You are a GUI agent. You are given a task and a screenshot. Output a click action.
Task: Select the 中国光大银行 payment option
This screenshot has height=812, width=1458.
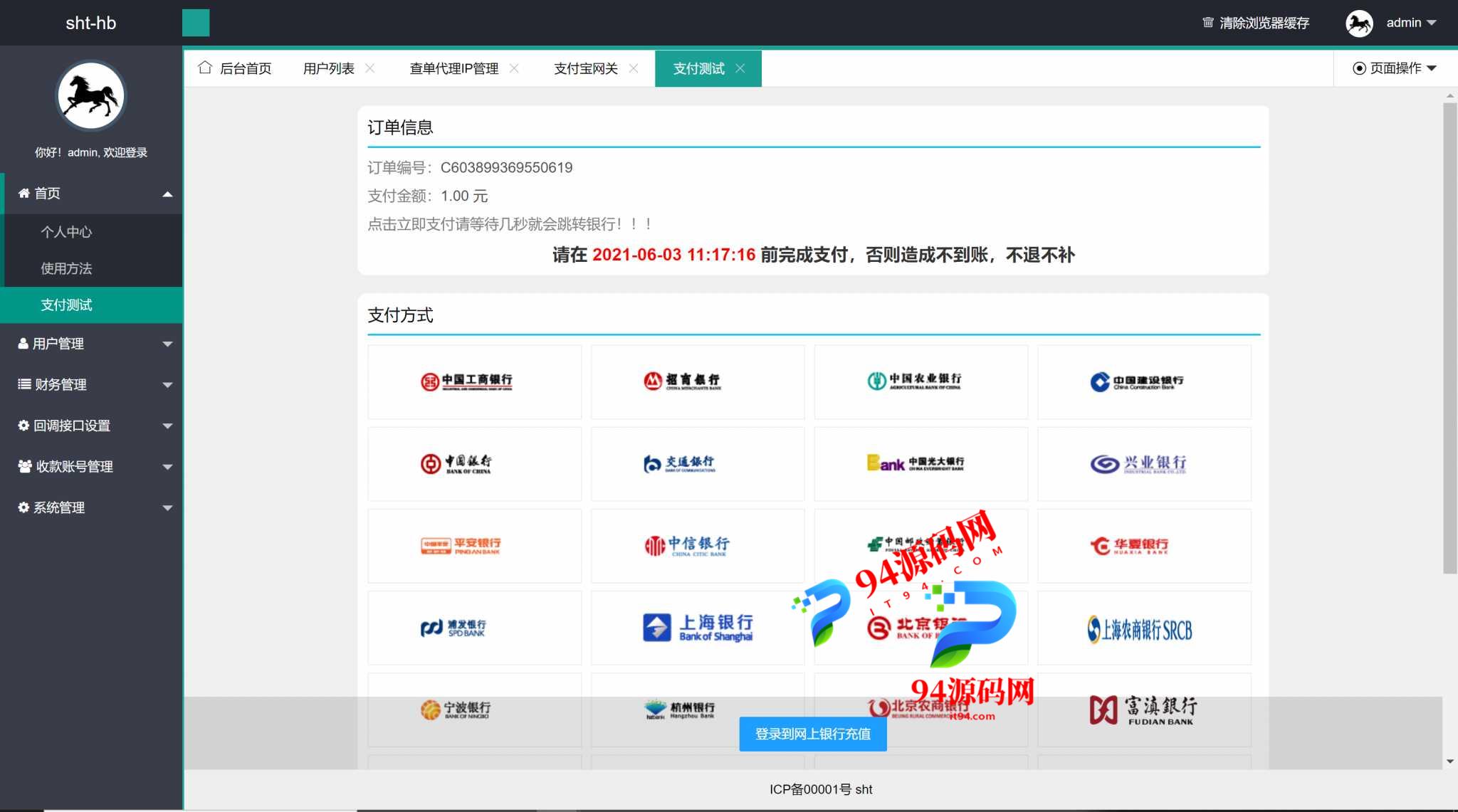coord(921,464)
